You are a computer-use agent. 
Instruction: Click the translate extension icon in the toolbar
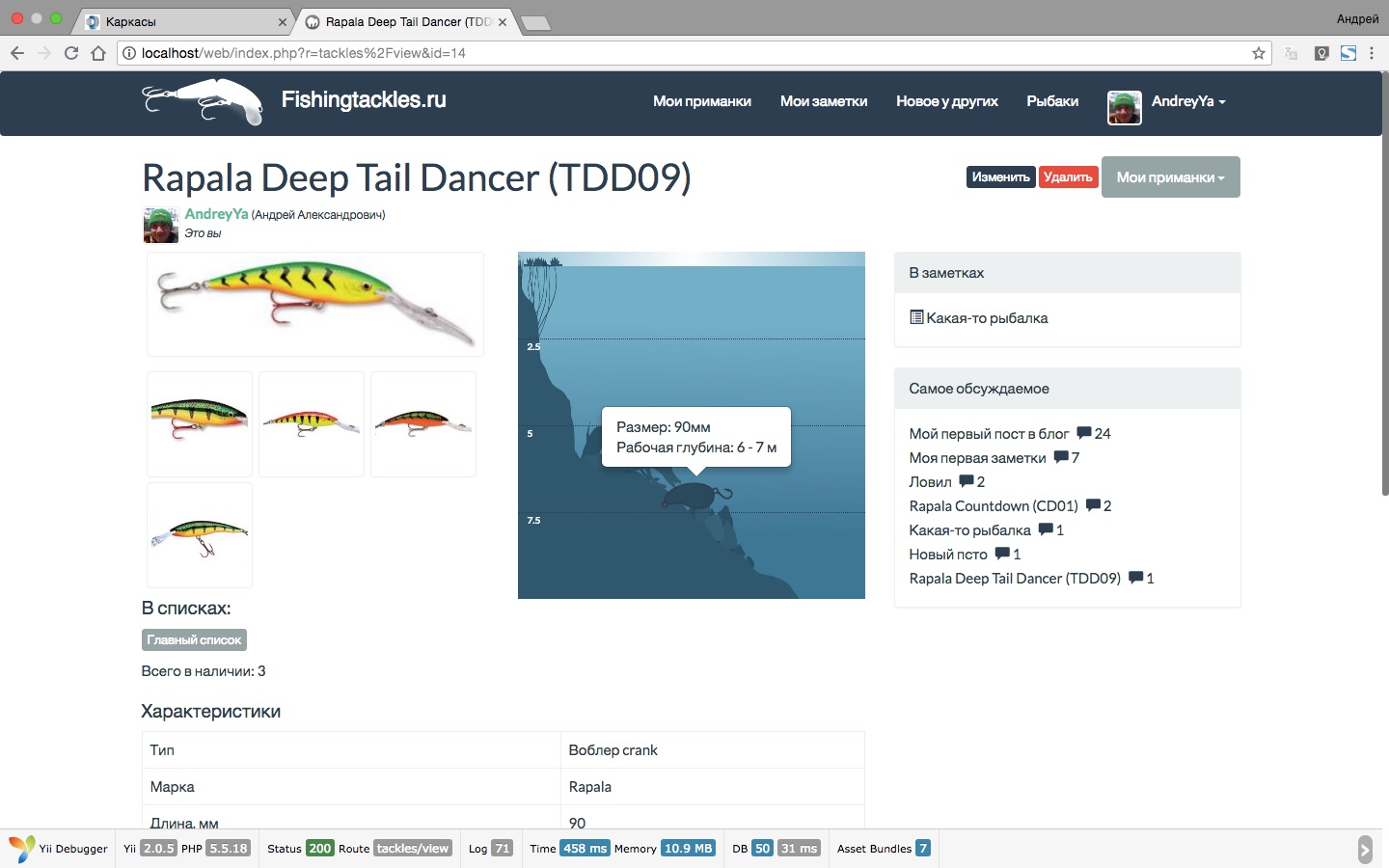(x=1292, y=53)
